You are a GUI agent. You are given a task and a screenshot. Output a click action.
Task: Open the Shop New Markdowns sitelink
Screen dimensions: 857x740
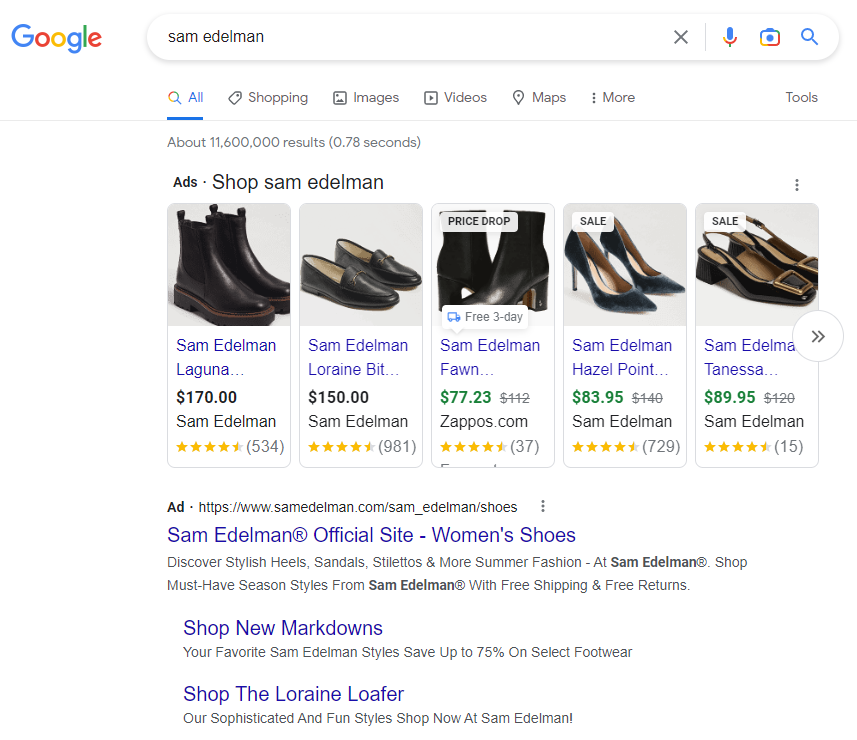283,628
